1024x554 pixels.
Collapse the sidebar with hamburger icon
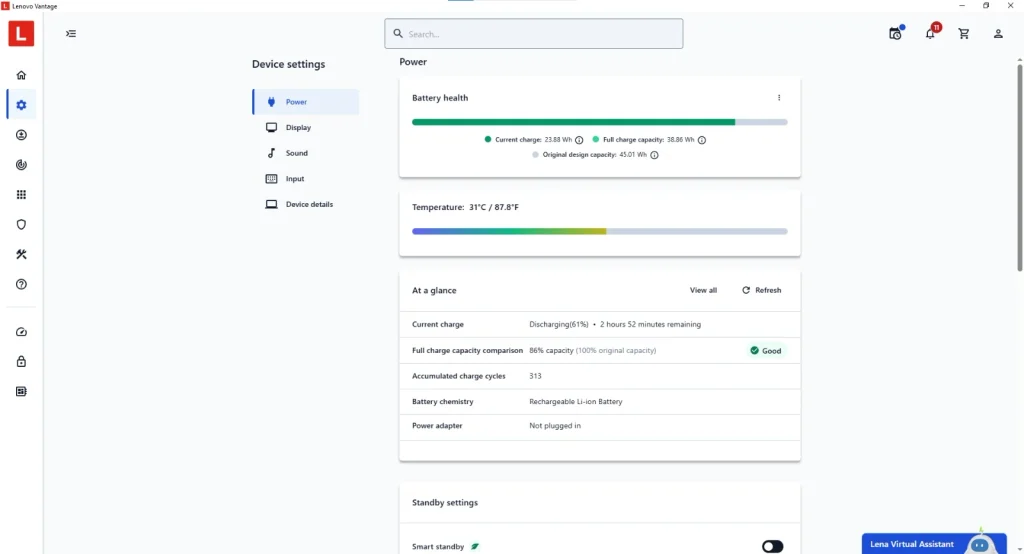[x=71, y=33]
